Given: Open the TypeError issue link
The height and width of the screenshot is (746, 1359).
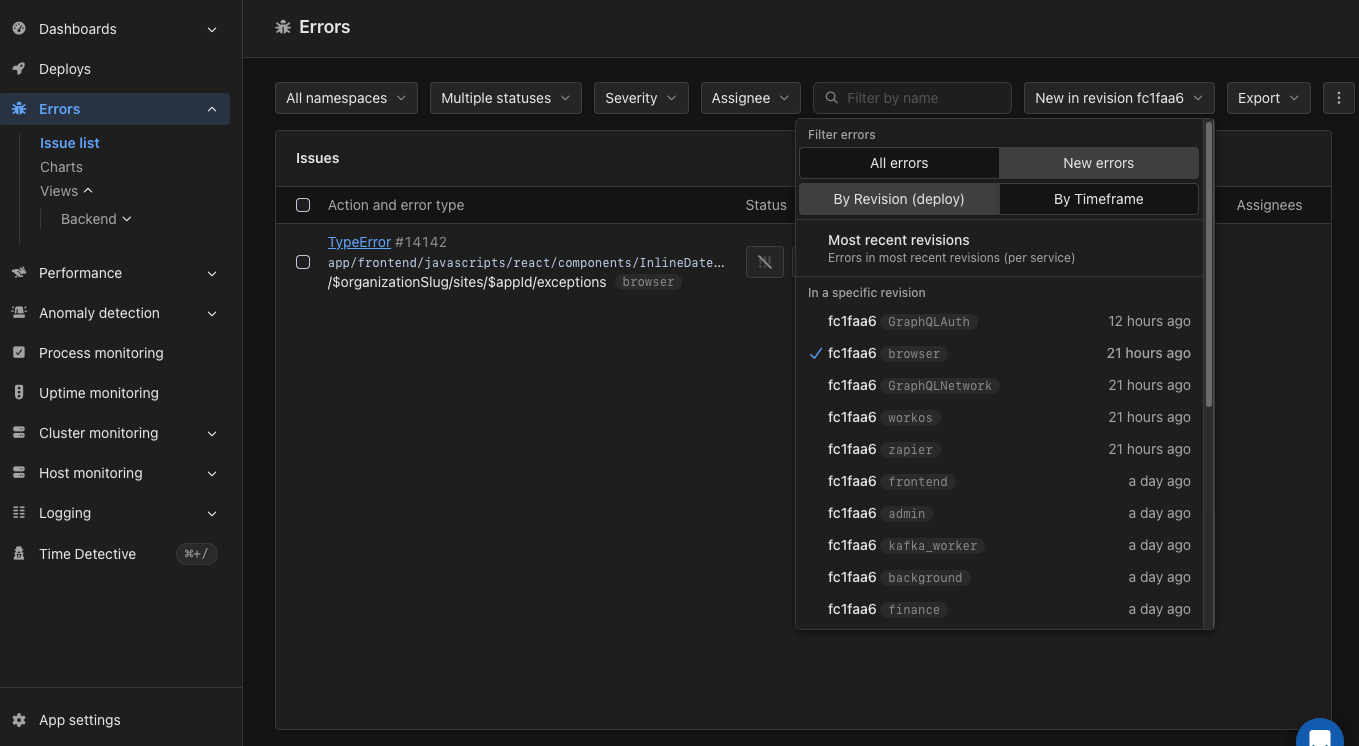Looking at the screenshot, I should coord(359,242).
